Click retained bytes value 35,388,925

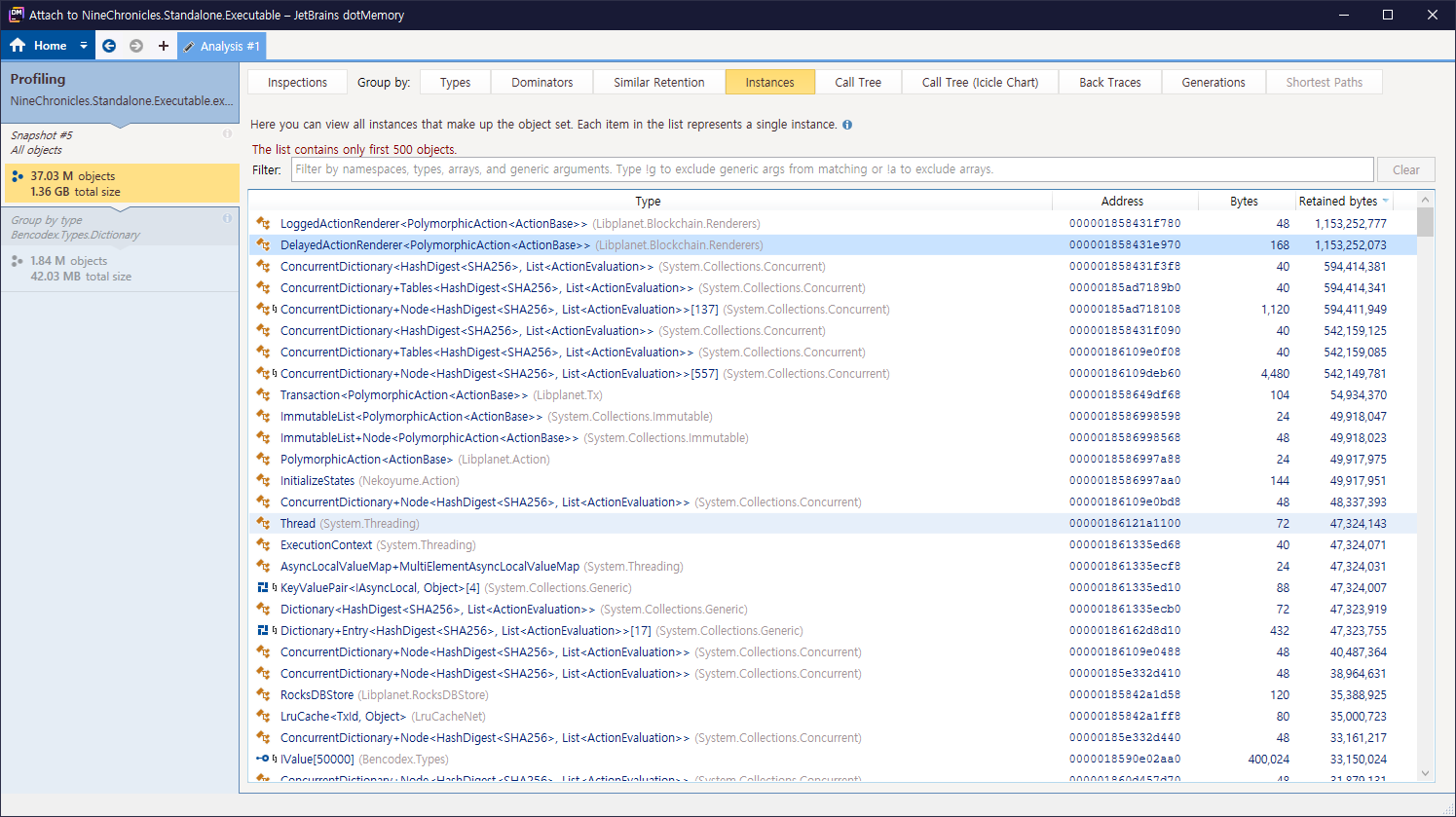click(x=1358, y=695)
